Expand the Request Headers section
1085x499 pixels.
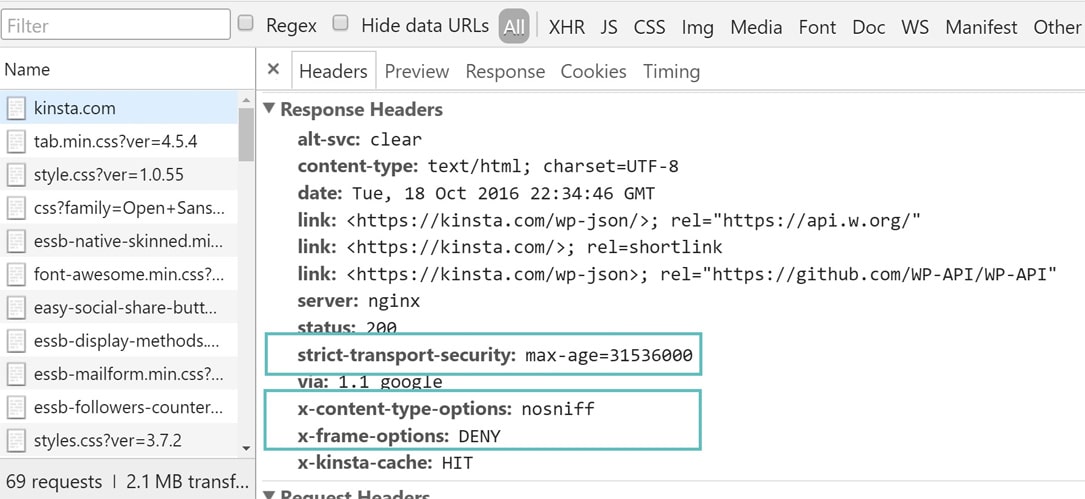point(268,494)
